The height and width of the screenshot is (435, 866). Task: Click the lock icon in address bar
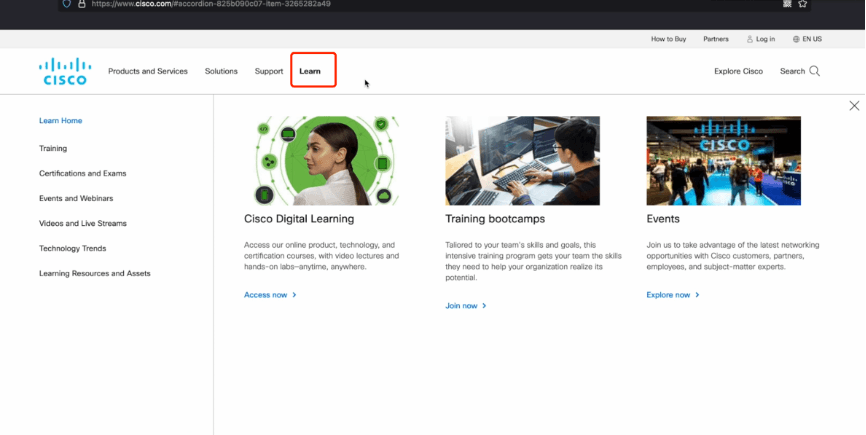click(82, 4)
